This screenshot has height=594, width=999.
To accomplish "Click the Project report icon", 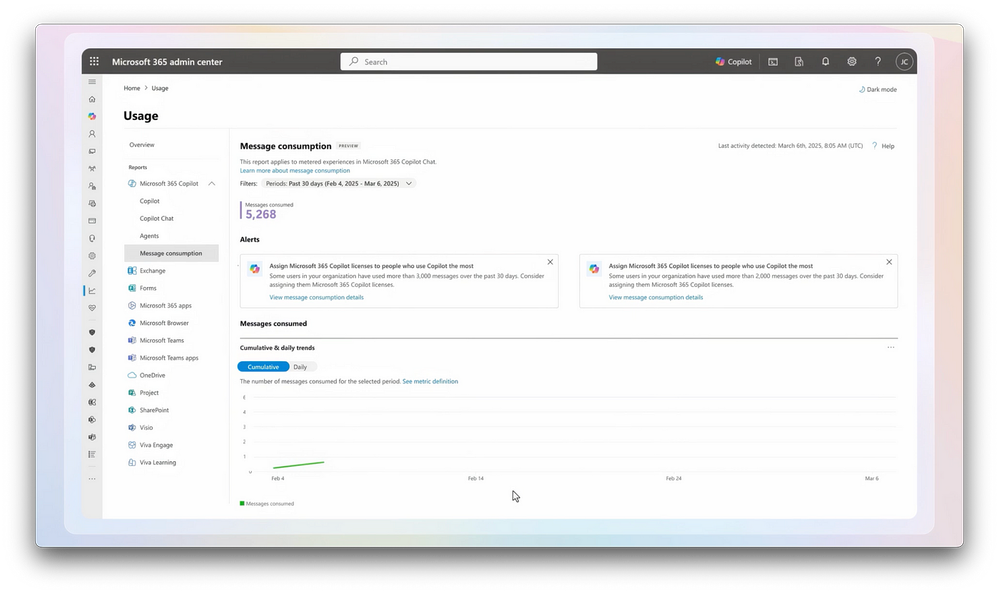I will pyautogui.click(x=132, y=393).
